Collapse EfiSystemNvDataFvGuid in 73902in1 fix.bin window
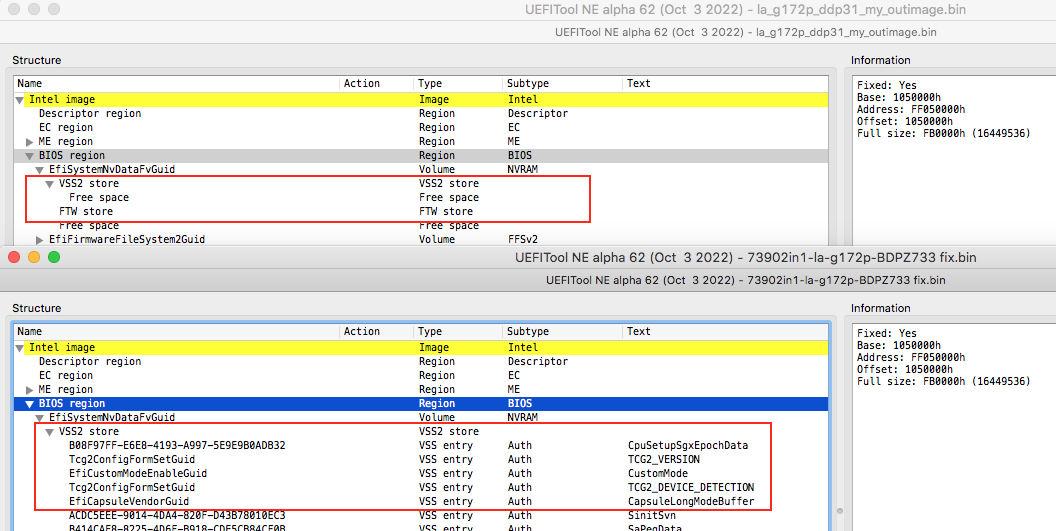The image size is (1056, 531). pyautogui.click(x=40, y=418)
